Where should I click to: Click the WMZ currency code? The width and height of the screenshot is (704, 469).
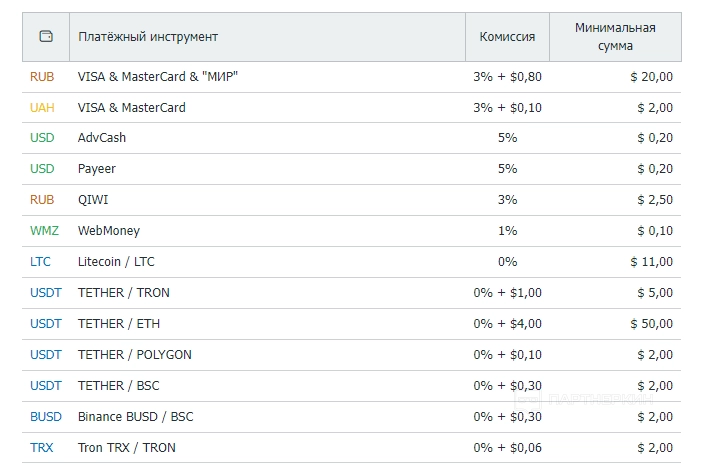pos(44,231)
